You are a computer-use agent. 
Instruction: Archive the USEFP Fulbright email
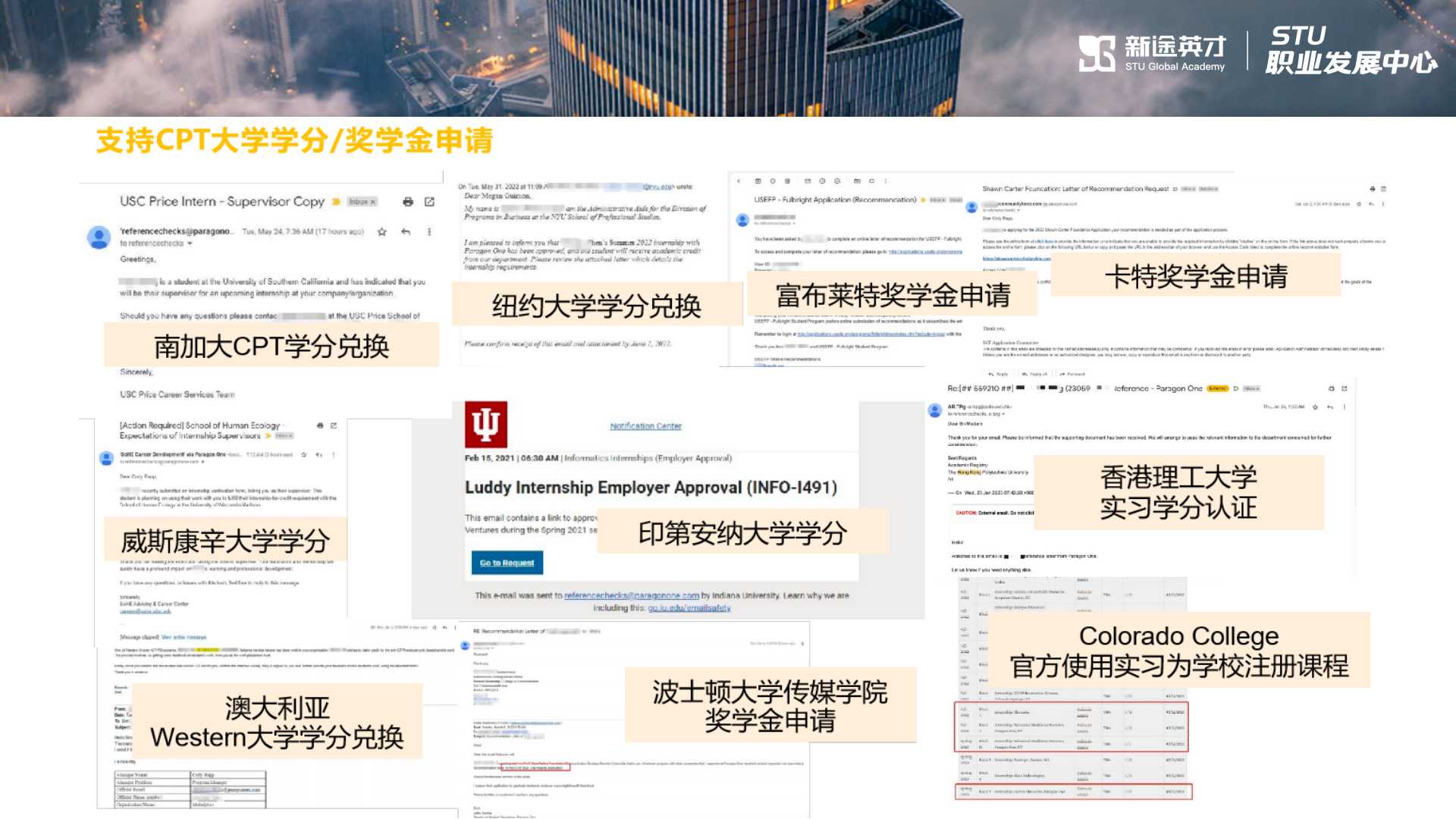pos(758,181)
